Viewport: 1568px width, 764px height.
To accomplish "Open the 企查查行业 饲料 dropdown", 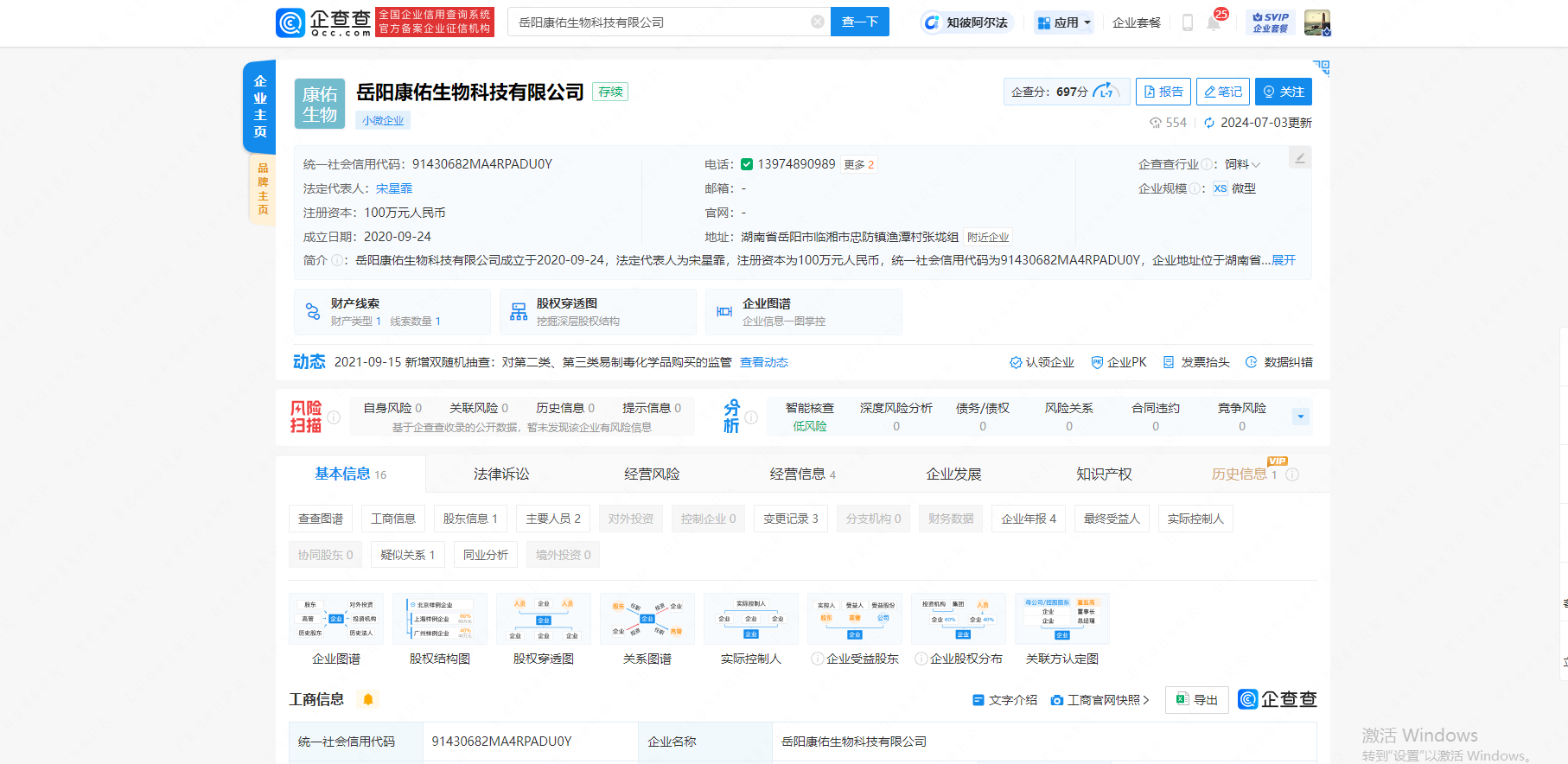I will tap(1242, 164).
